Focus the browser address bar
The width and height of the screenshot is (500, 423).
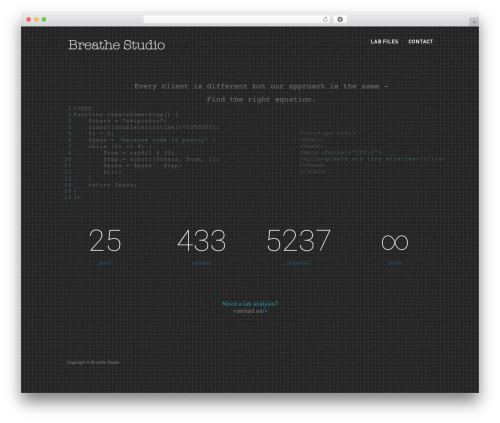237,19
